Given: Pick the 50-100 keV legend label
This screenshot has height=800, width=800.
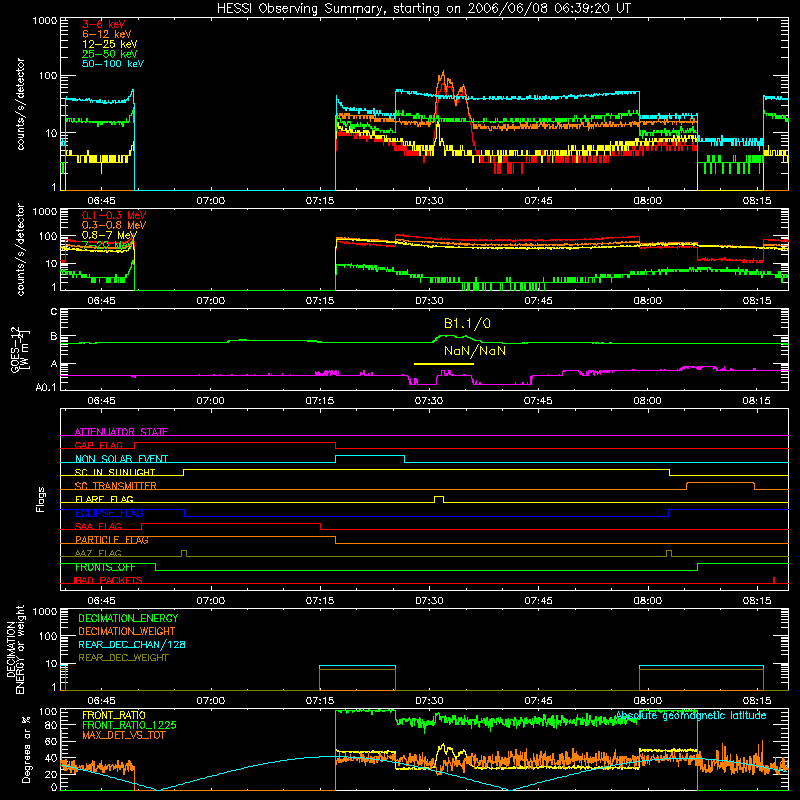Looking at the screenshot, I should click(x=113, y=64).
